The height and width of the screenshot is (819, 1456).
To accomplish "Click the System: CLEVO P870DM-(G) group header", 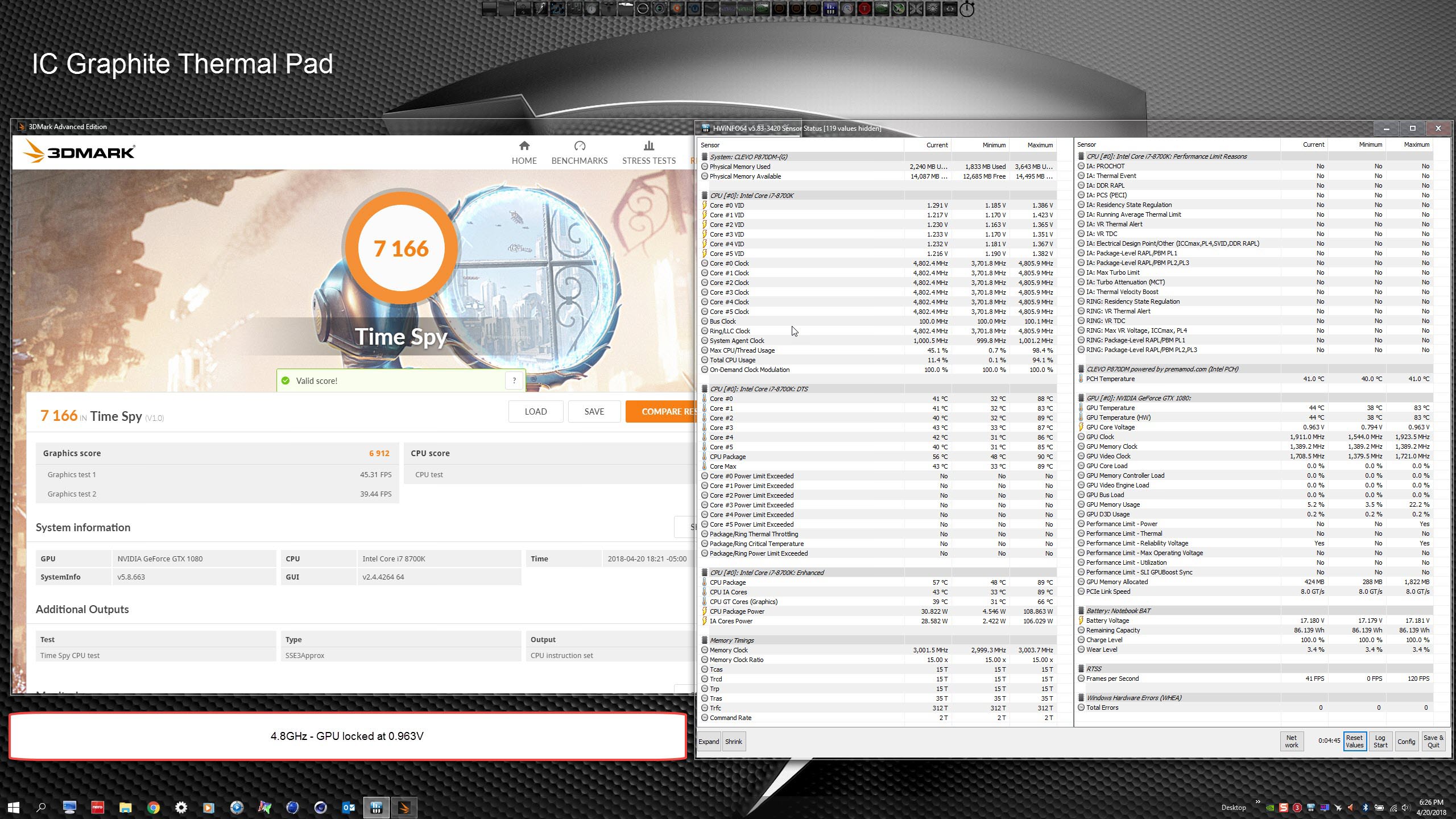I will tap(878, 157).
